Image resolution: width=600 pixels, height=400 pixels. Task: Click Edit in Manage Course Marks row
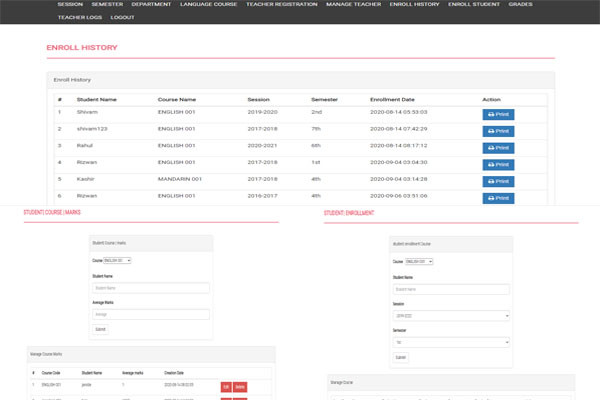coord(226,386)
